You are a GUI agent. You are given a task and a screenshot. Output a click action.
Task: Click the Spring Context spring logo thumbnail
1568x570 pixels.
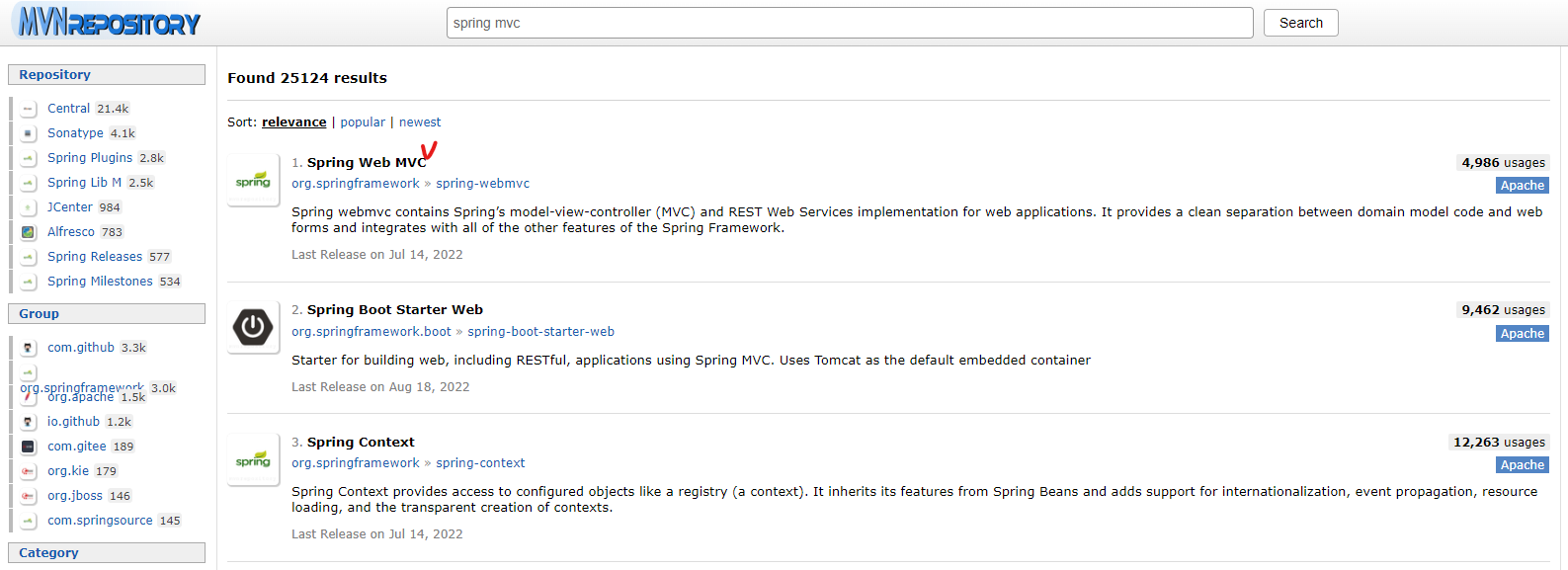(253, 460)
